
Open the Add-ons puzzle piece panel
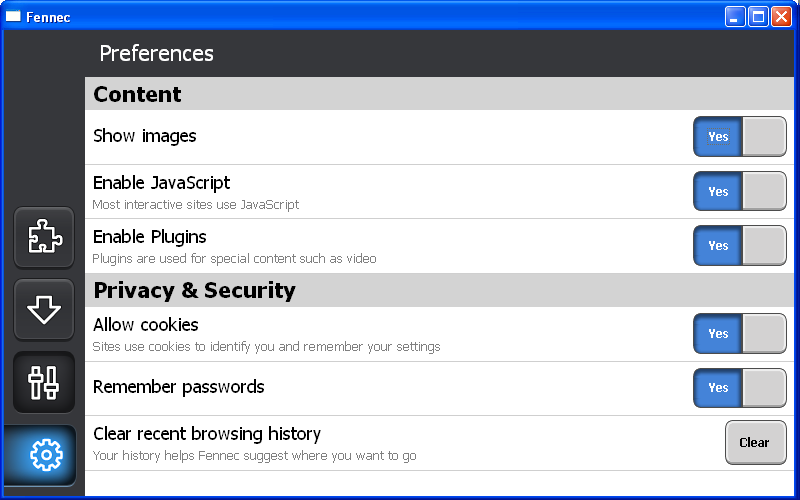tap(44, 237)
